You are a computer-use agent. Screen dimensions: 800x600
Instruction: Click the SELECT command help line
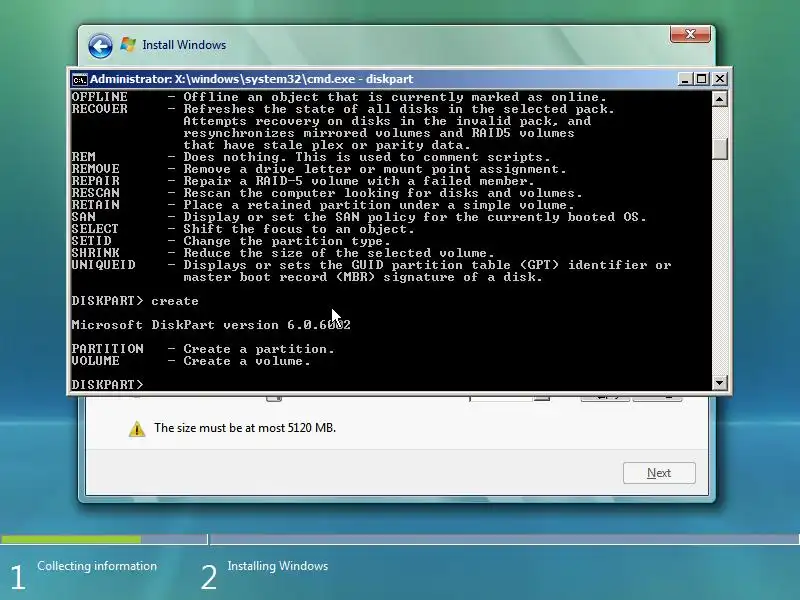point(243,229)
